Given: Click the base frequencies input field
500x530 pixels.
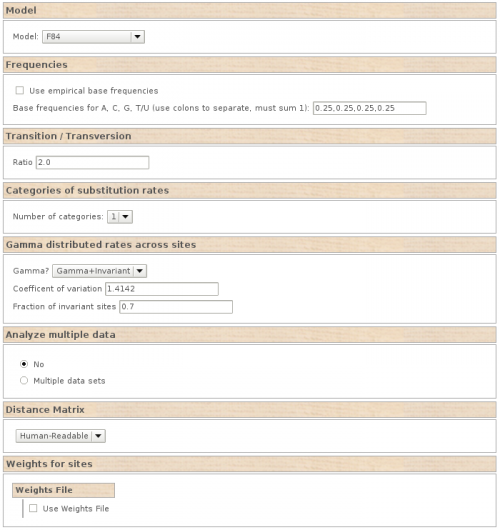Looking at the screenshot, I should [x=370, y=108].
